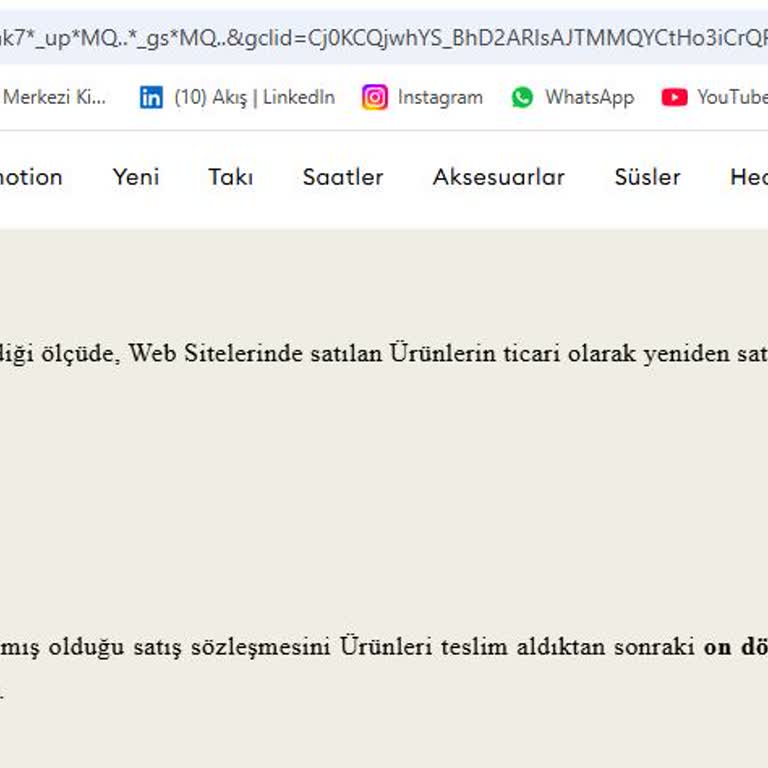Open the YouTube bookmark label

(x=733, y=97)
